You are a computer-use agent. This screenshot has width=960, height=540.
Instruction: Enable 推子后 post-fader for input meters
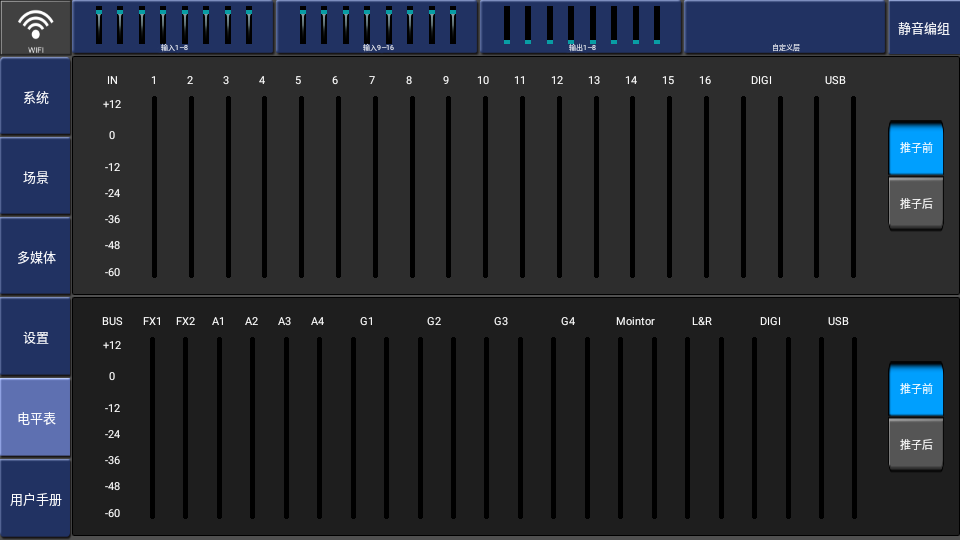916,203
